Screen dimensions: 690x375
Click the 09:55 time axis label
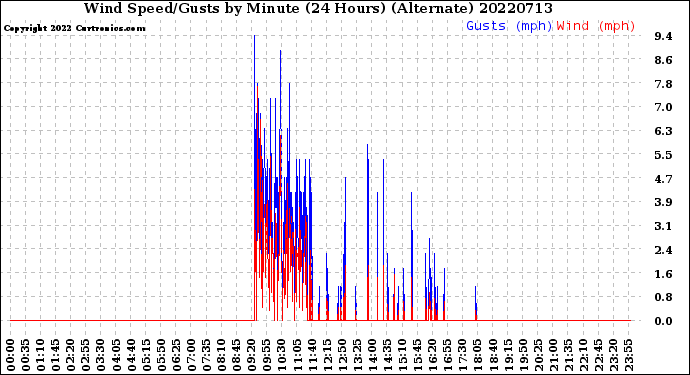point(267,355)
